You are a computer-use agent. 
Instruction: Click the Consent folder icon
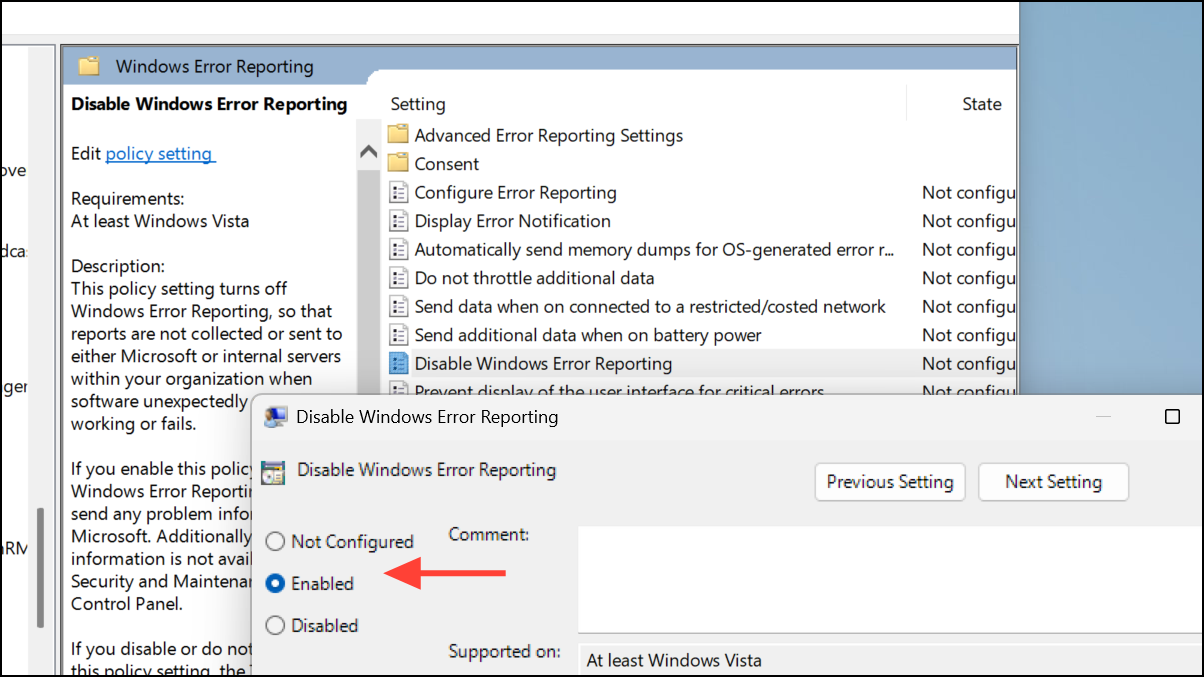(x=398, y=164)
